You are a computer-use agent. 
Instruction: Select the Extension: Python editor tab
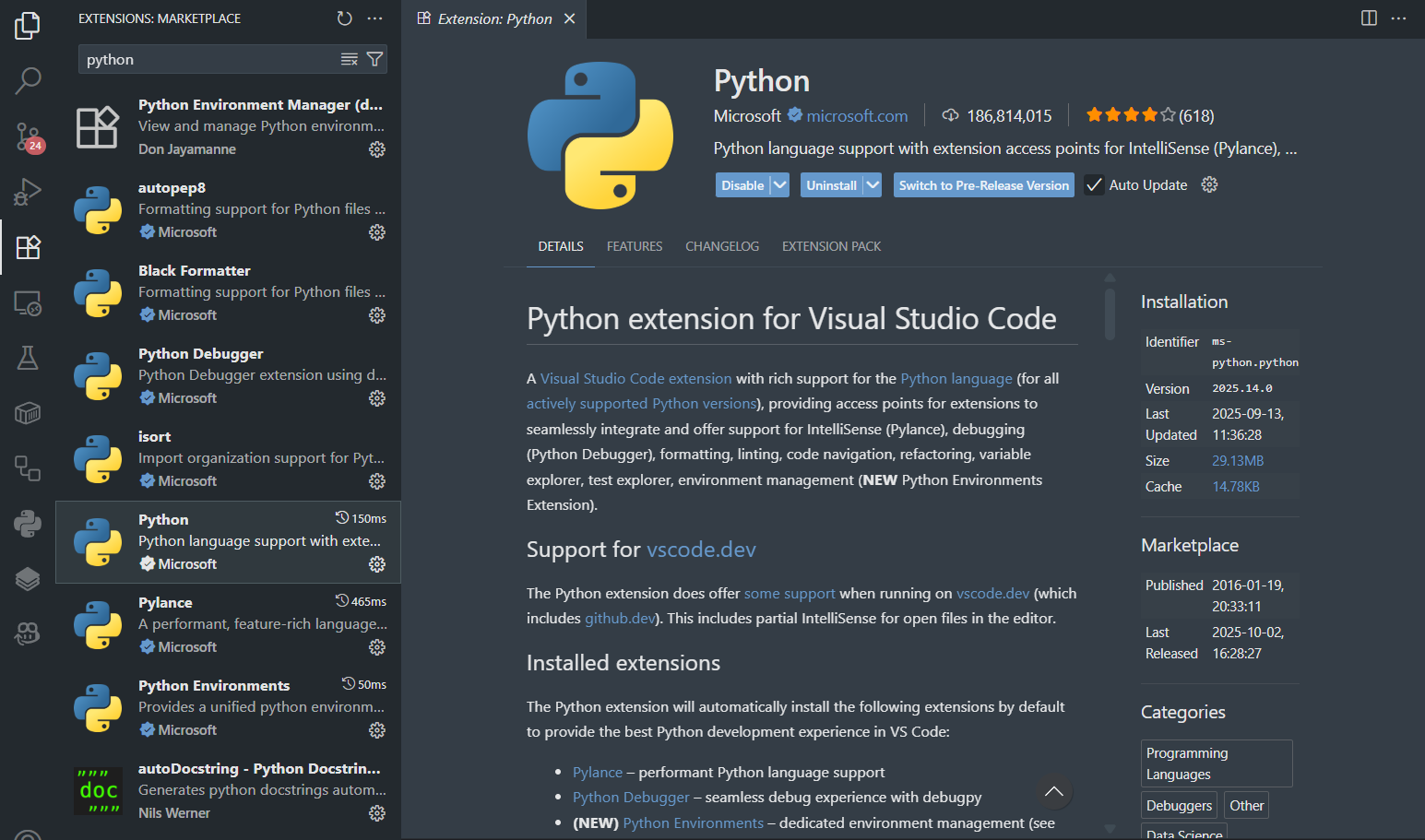(x=494, y=18)
